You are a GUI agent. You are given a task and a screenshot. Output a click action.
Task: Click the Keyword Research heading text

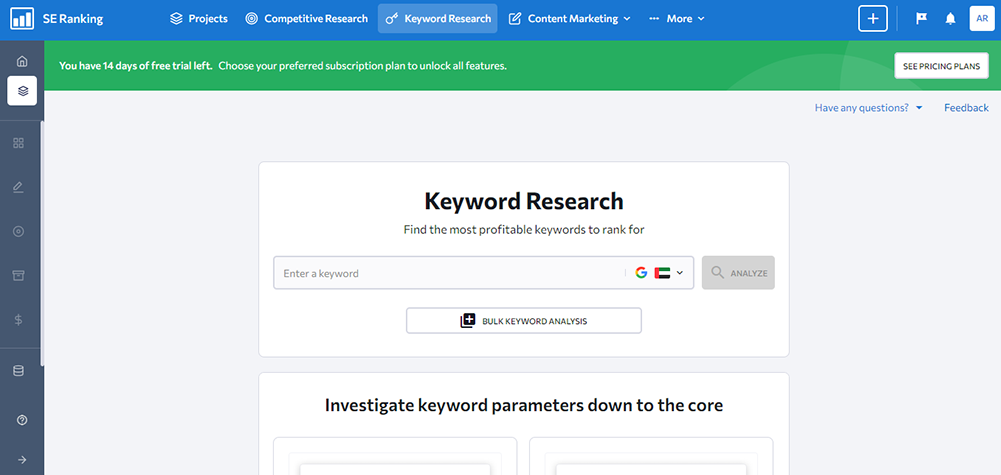(x=523, y=201)
